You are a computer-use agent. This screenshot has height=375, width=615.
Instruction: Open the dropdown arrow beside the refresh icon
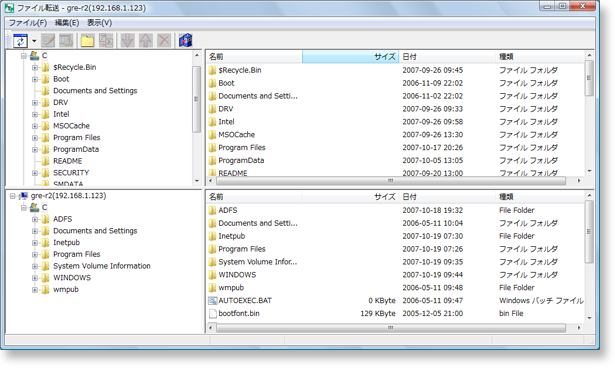point(34,41)
